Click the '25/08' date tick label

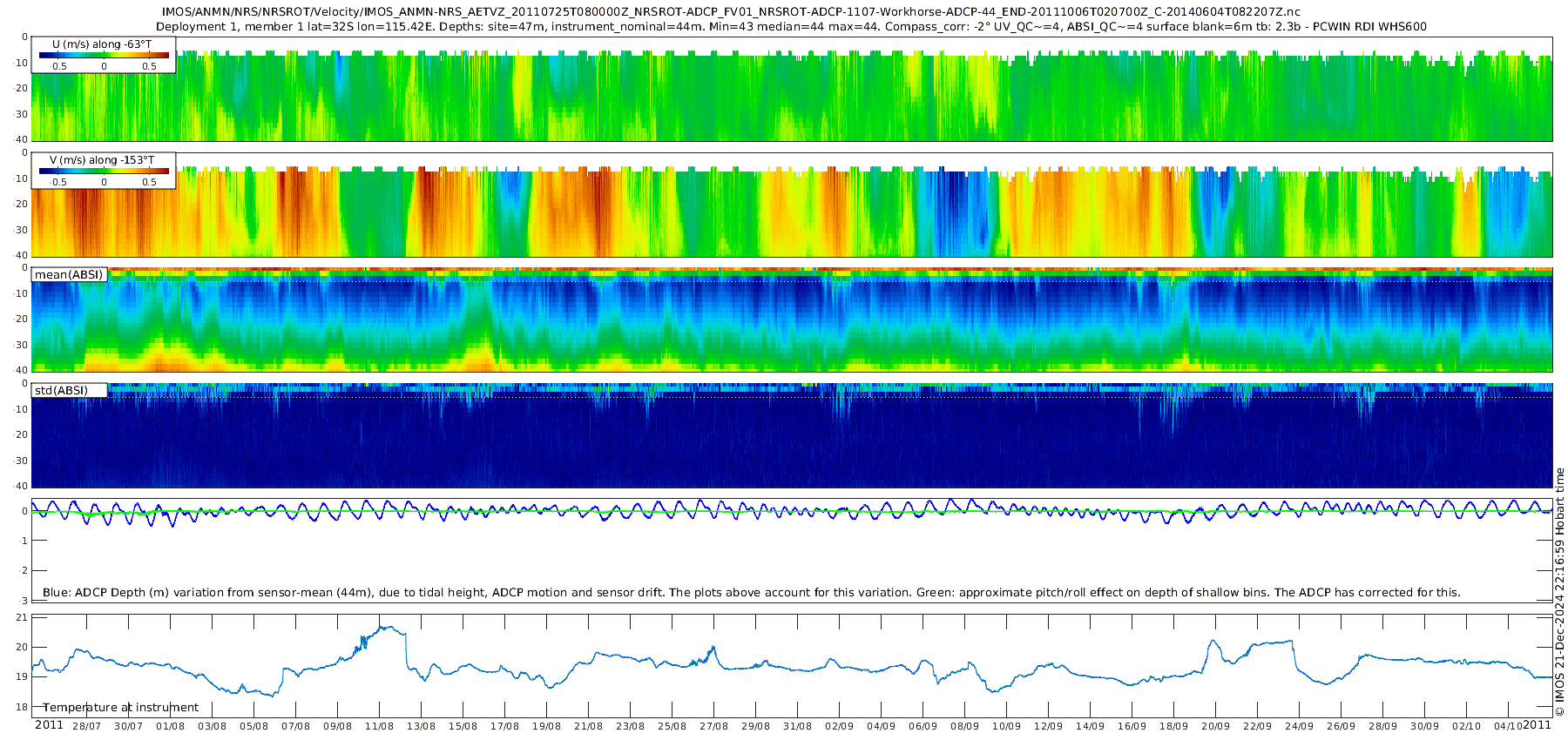(672, 726)
